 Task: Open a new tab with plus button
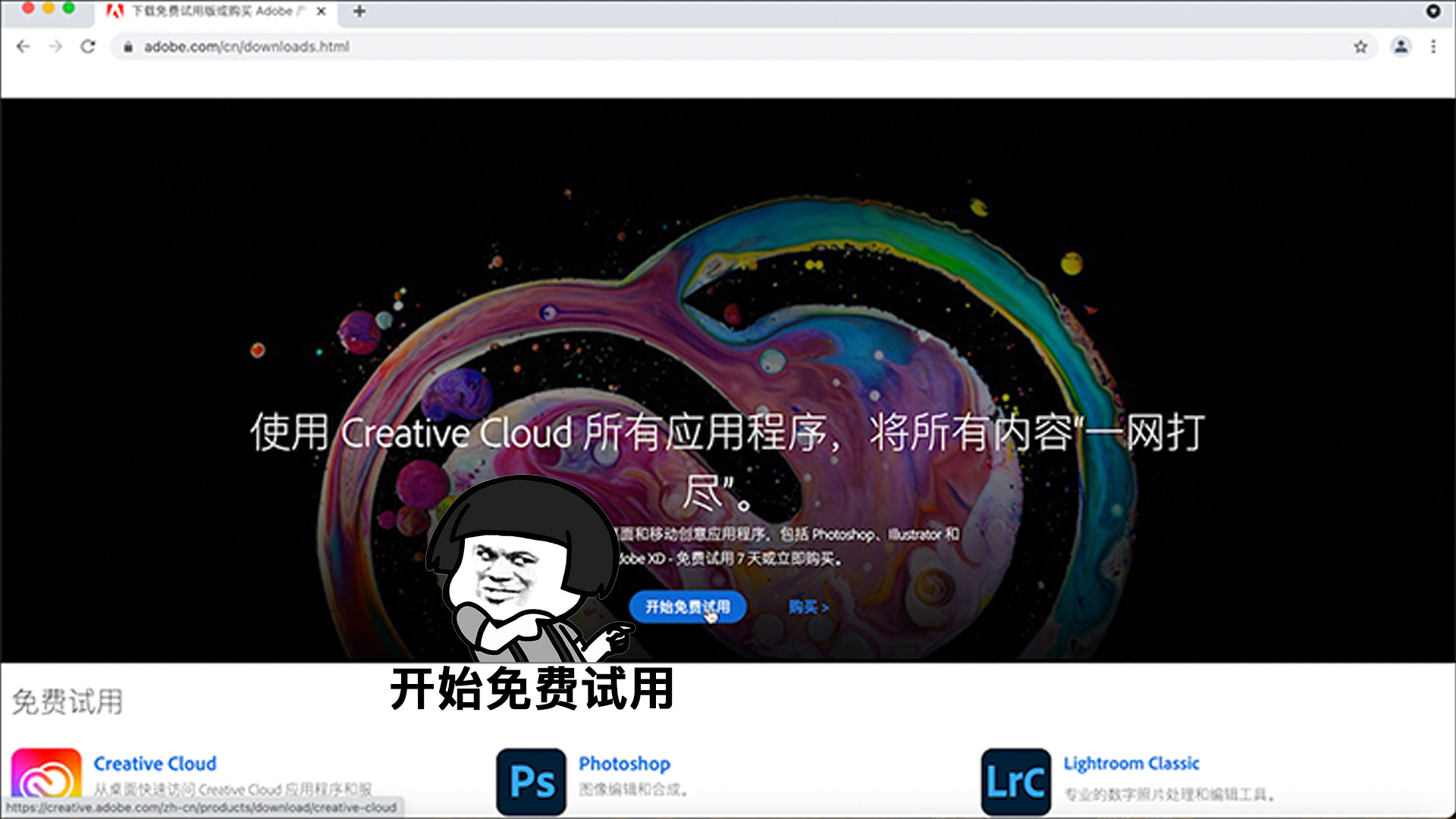359,11
